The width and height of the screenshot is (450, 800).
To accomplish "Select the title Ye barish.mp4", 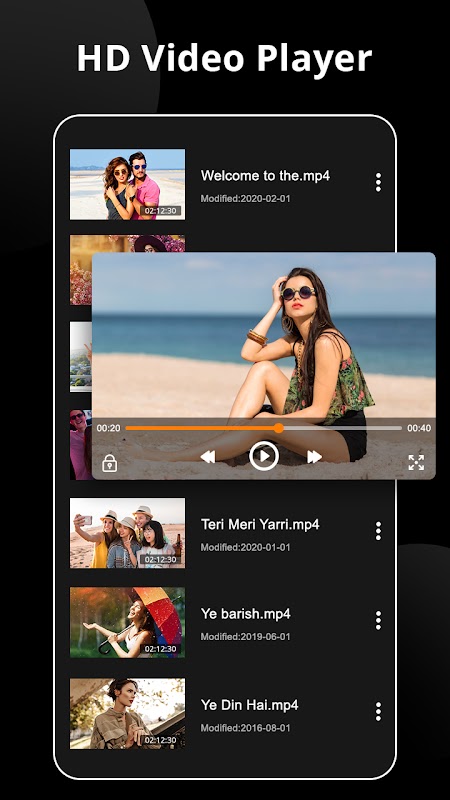I will click(245, 614).
